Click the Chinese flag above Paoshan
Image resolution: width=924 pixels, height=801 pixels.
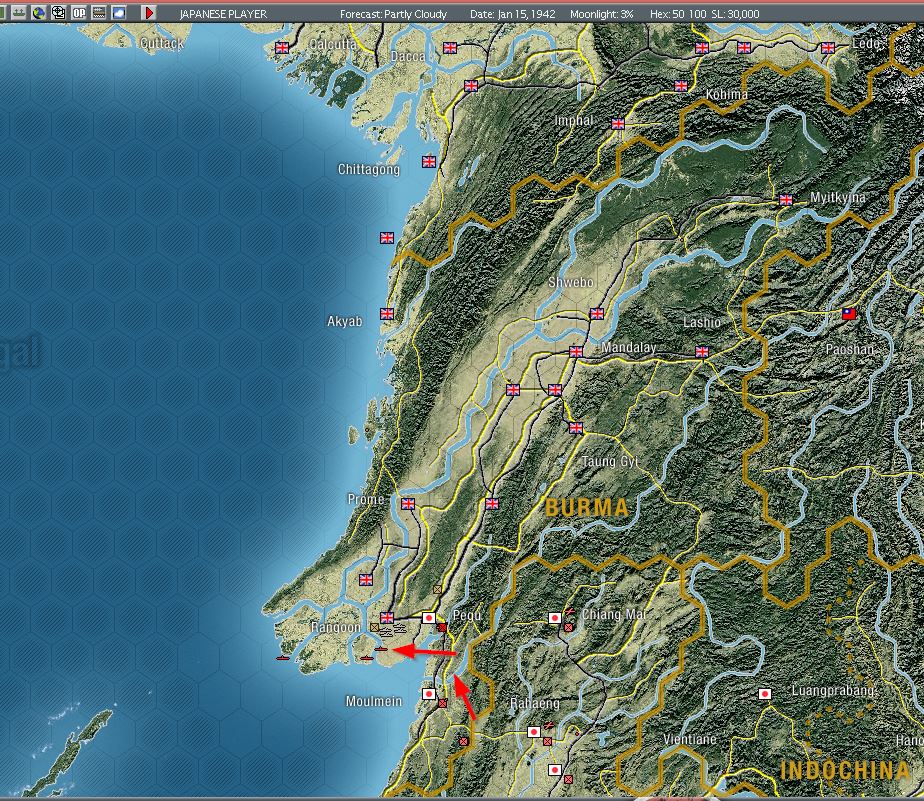tap(849, 314)
